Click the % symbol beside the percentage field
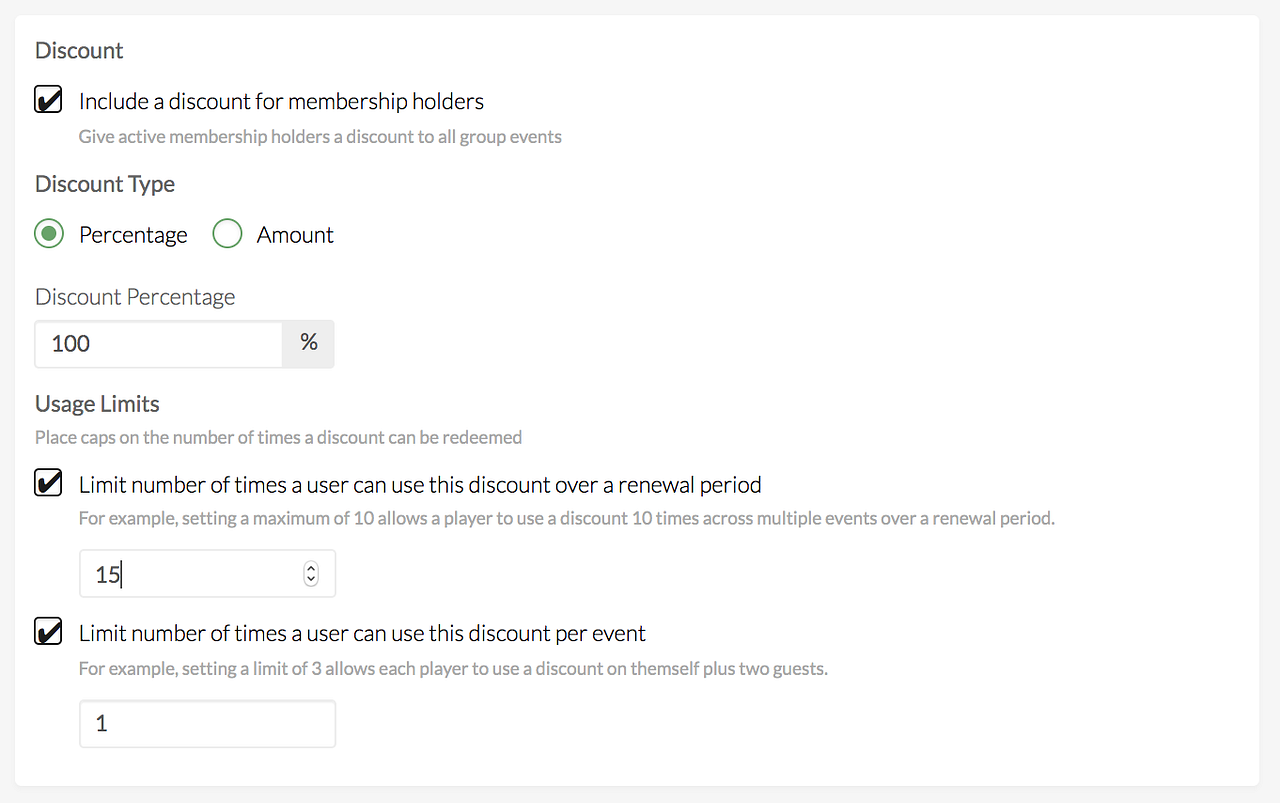This screenshot has height=803, width=1280. coord(309,343)
